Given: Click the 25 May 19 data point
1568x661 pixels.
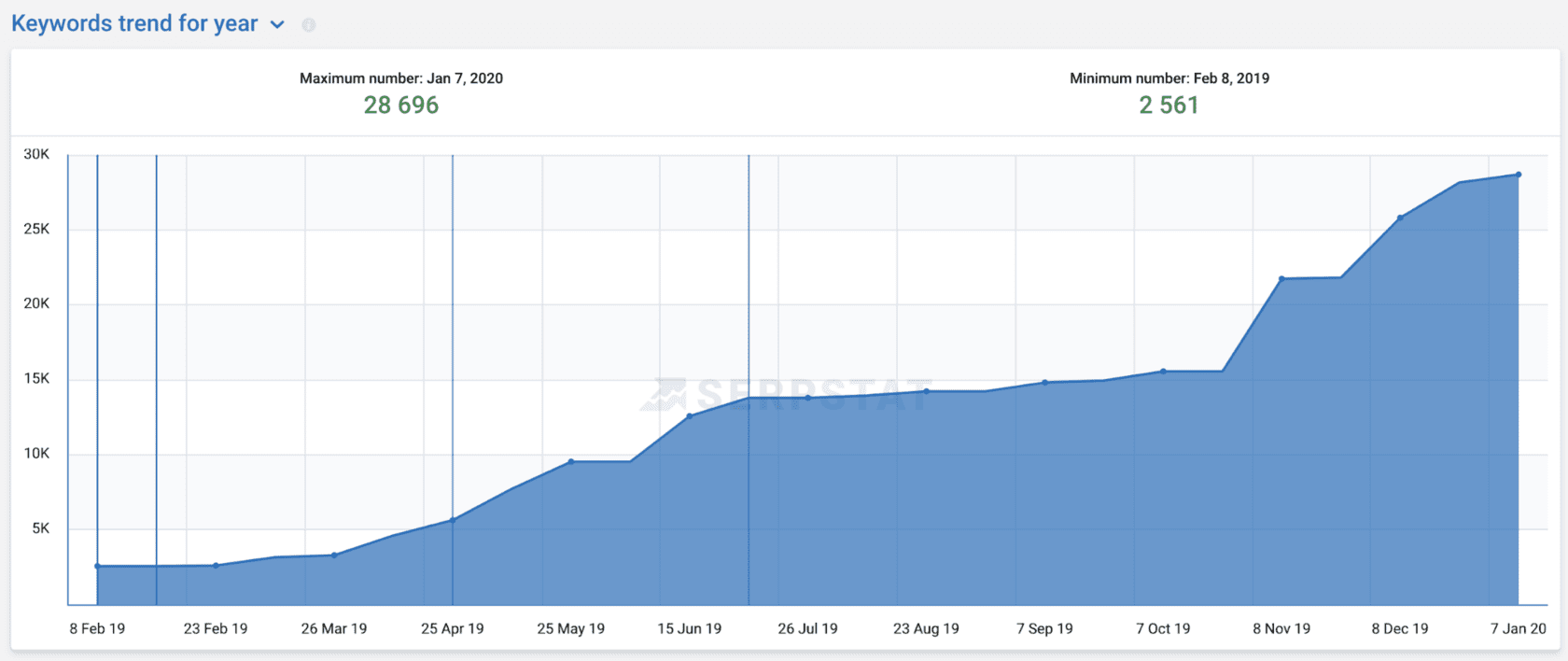Looking at the screenshot, I should tap(571, 461).
